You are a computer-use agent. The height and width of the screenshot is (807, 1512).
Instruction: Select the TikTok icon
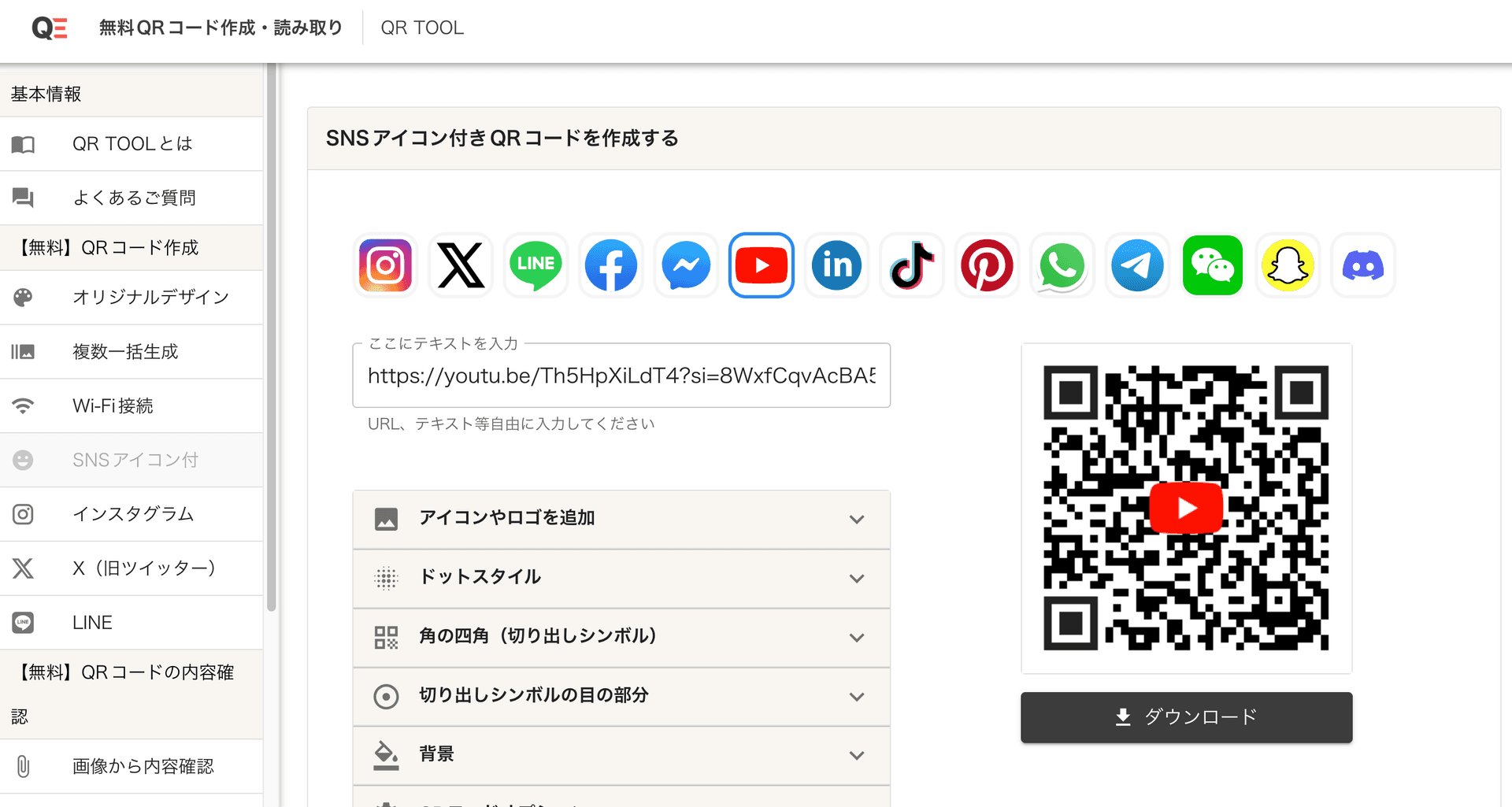[x=911, y=265]
